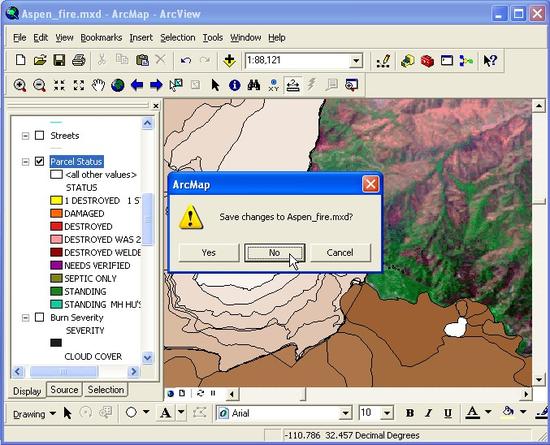Open the map scale dropdown
Screen dimensions: 550x445
coord(356,61)
